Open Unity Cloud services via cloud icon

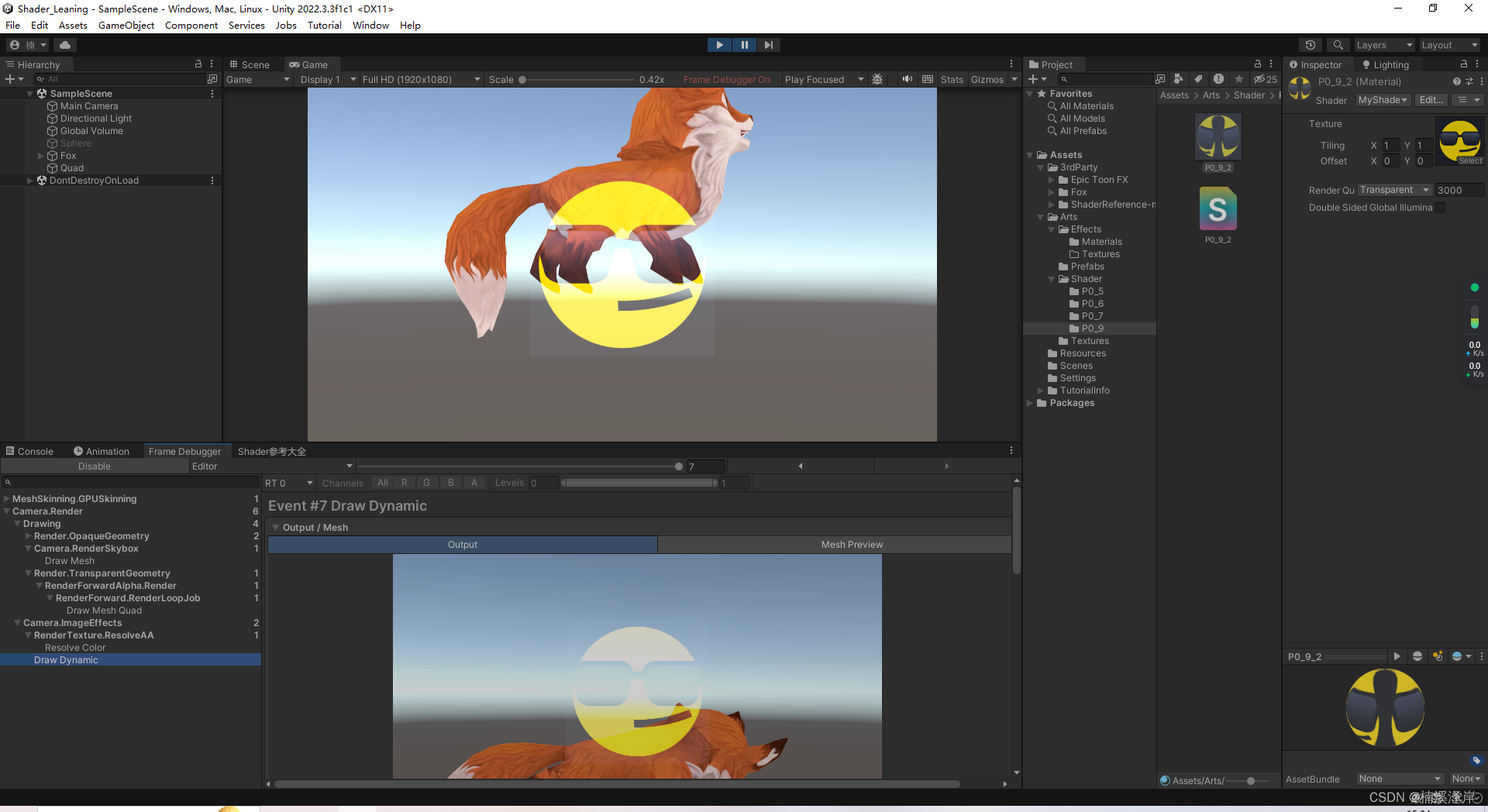[x=65, y=45]
